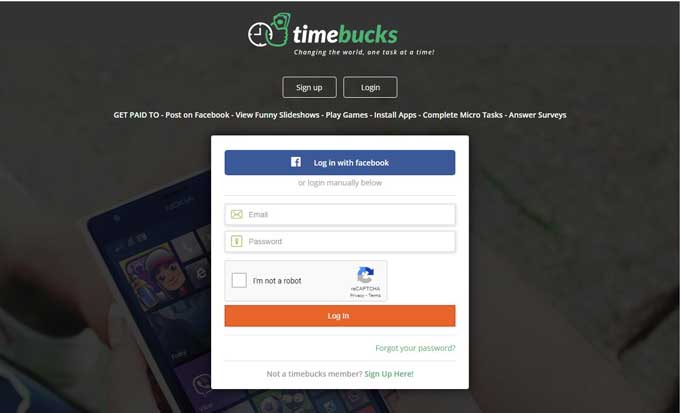Follow the "Sign Up Here!" link
This screenshot has height=413, width=680.
389,374
